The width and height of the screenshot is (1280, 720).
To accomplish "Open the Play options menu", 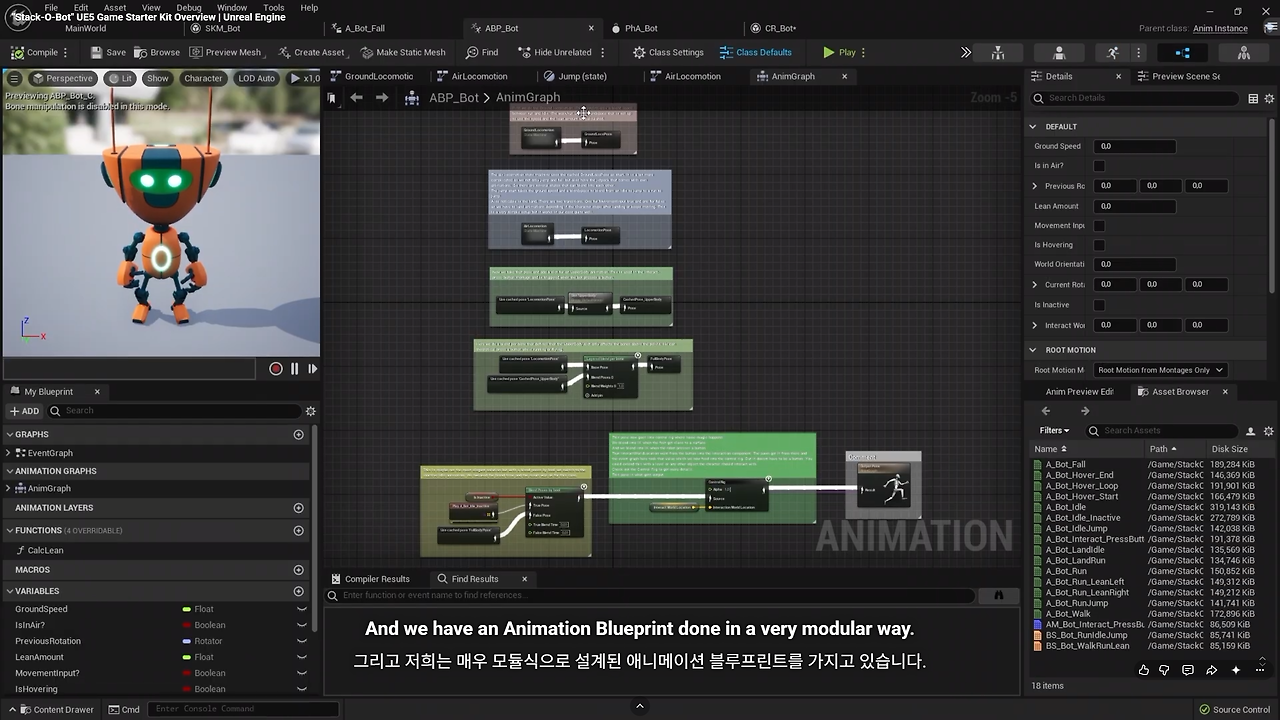I will point(863,52).
